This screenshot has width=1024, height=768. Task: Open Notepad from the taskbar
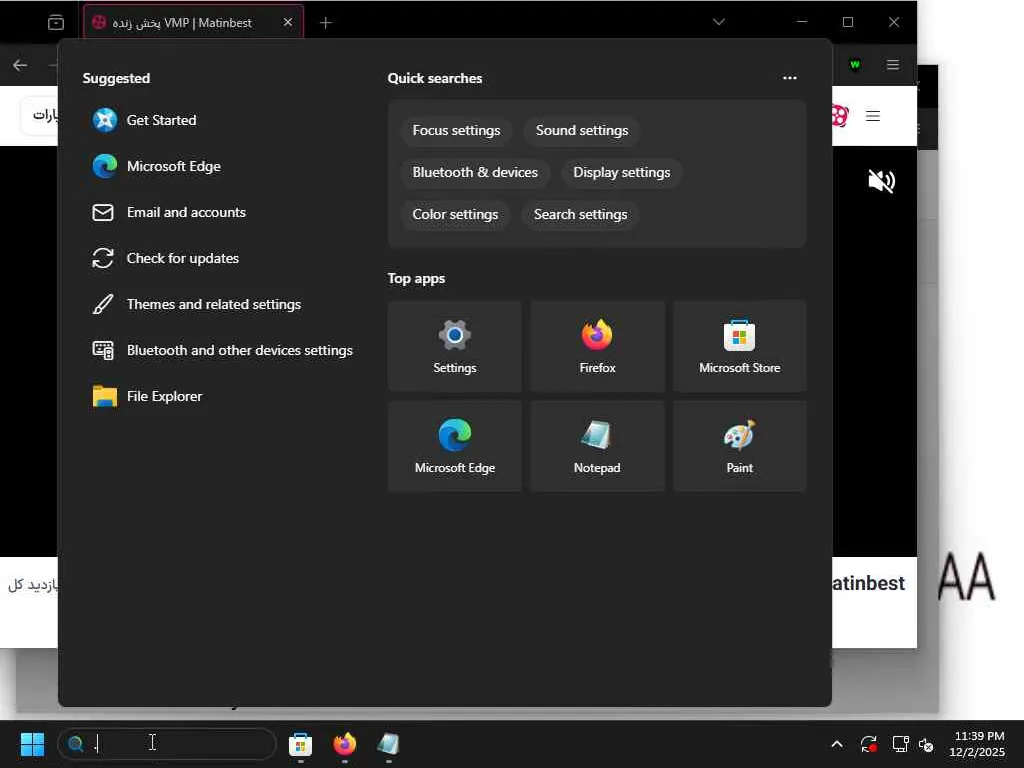pos(389,744)
